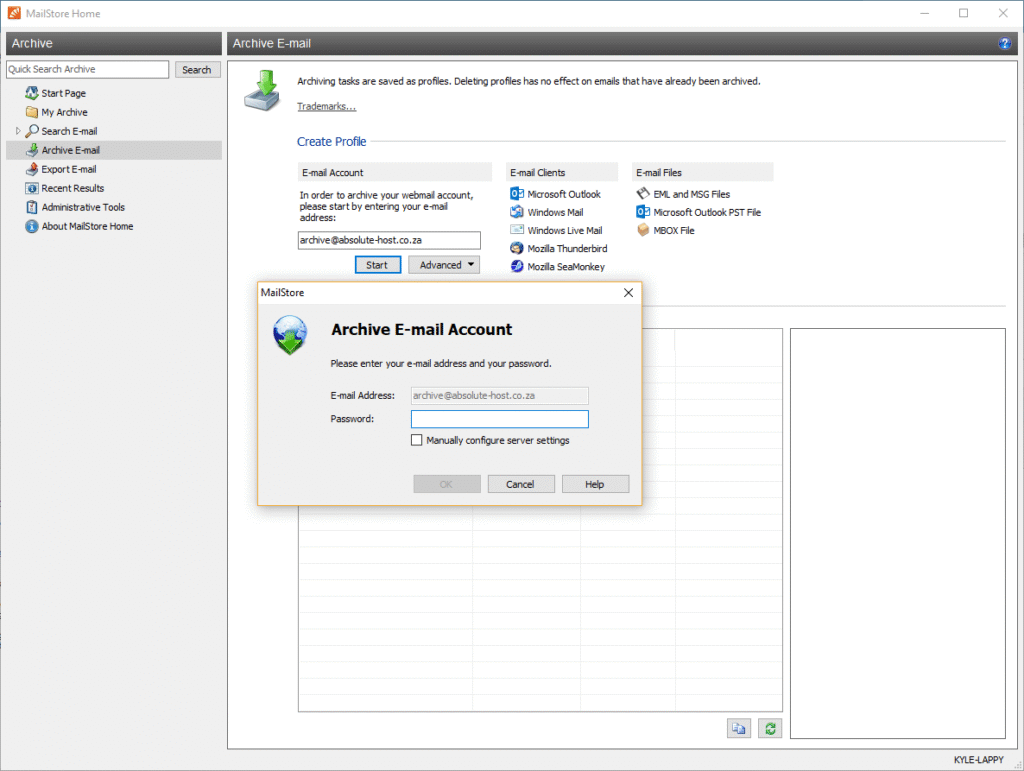
Task: Click the EML and MSG Files icon
Action: [x=643, y=194]
